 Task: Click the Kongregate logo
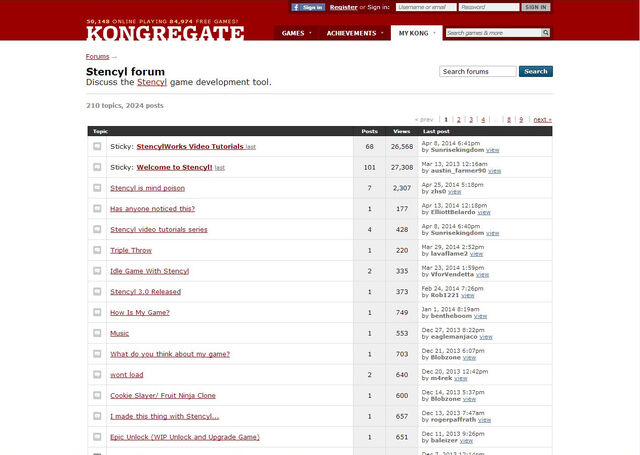(x=165, y=33)
